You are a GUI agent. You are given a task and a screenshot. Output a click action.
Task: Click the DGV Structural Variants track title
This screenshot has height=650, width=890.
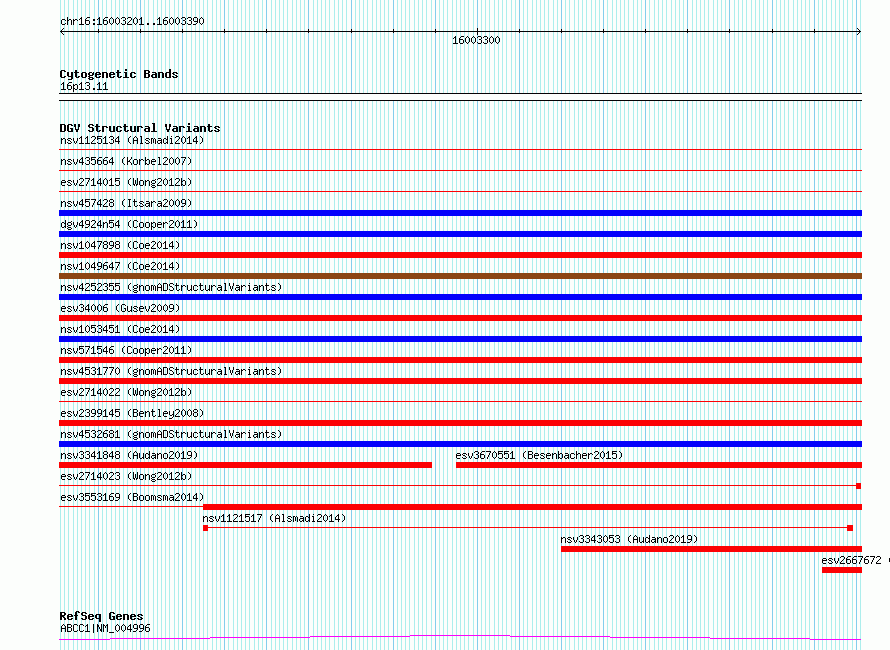tap(140, 128)
